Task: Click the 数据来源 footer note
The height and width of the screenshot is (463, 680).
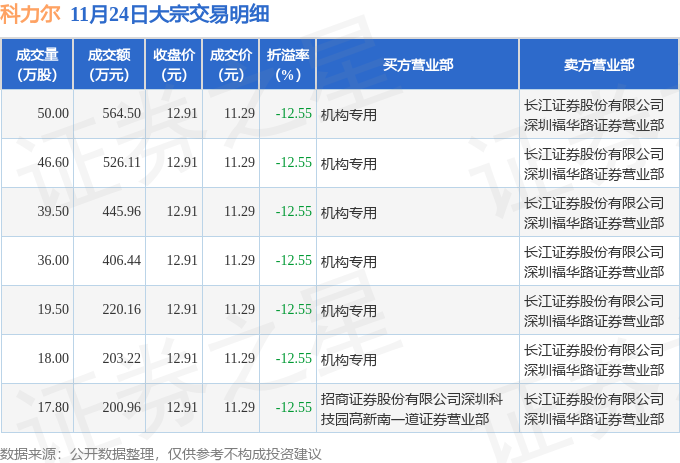Action: pos(161,454)
